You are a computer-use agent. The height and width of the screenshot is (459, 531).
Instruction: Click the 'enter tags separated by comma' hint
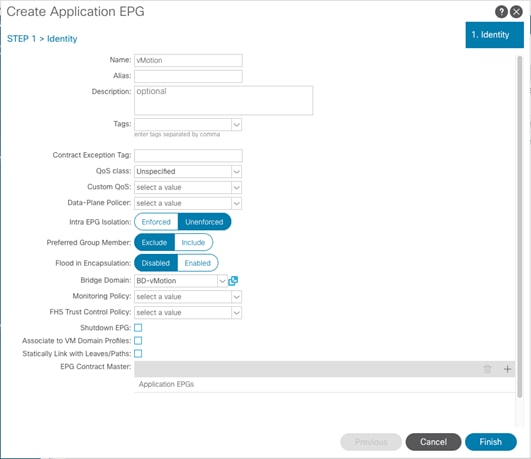[x=177, y=134]
